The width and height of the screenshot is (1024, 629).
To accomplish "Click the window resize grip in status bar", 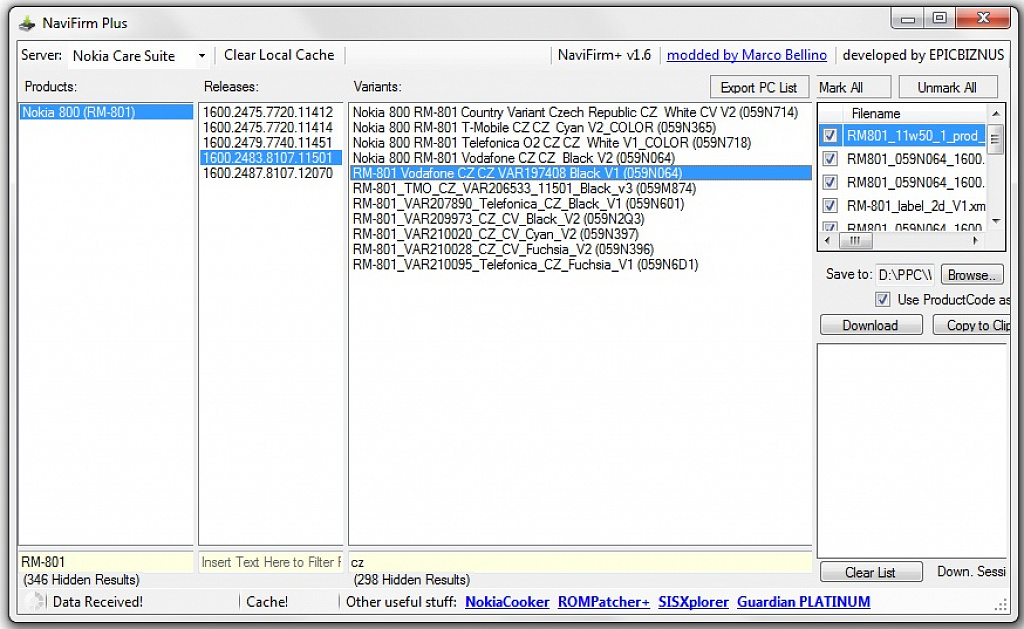I will click(x=1000, y=605).
